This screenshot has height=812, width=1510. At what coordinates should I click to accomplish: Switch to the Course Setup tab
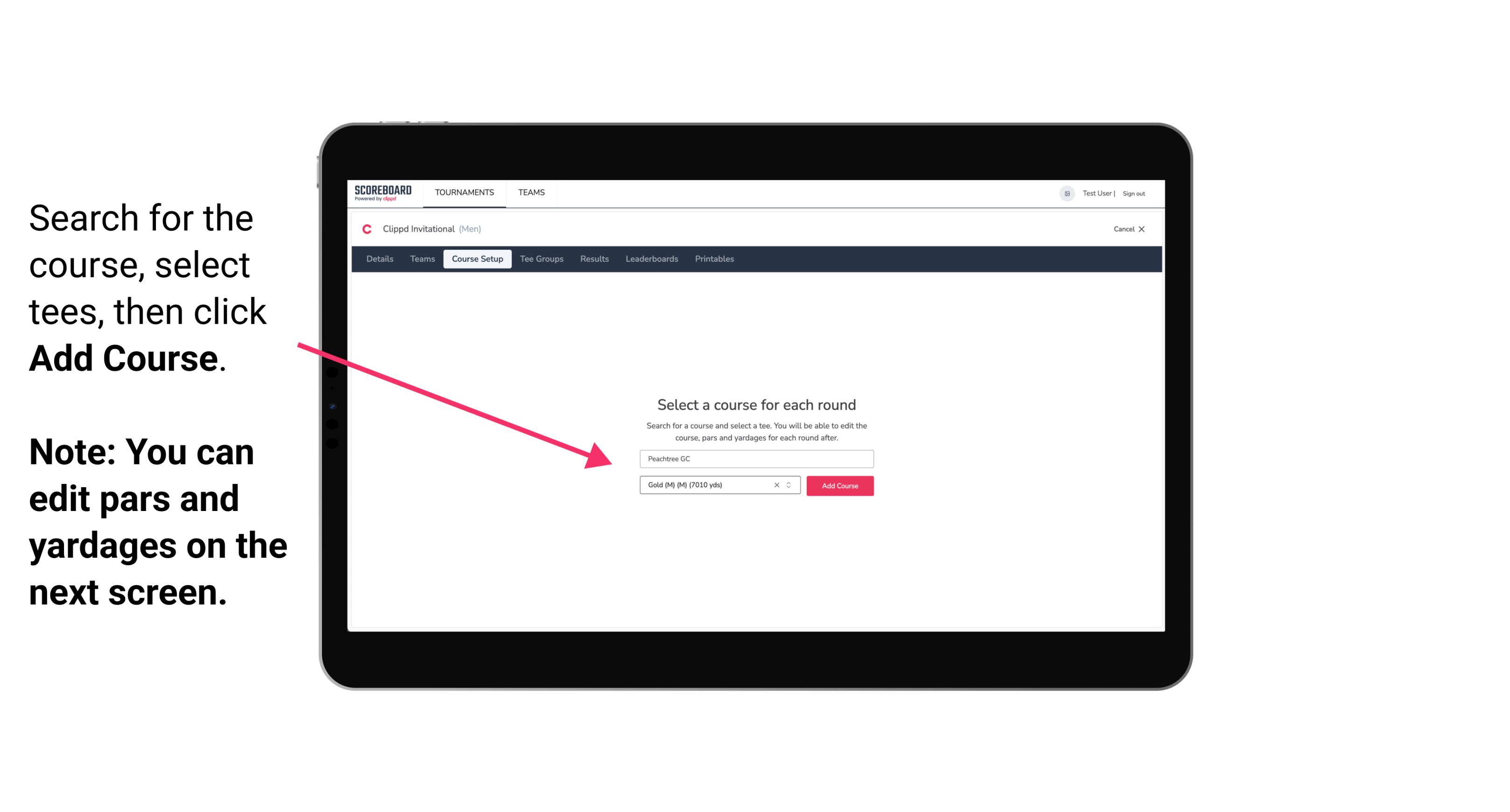click(477, 259)
